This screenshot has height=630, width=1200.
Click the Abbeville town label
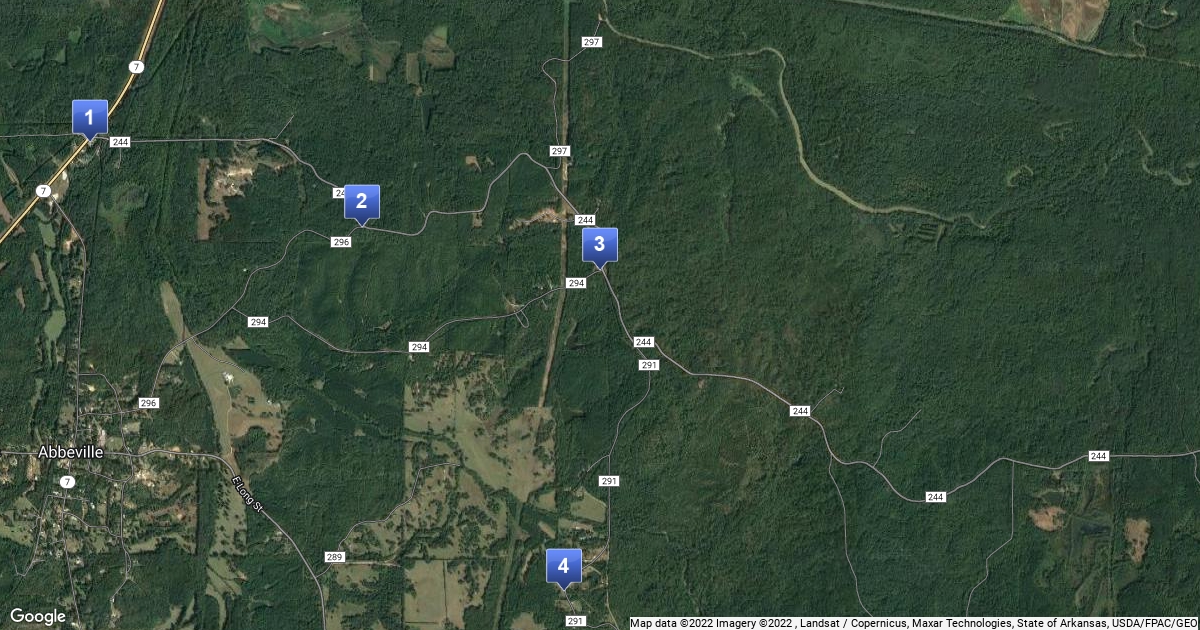click(71, 452)
